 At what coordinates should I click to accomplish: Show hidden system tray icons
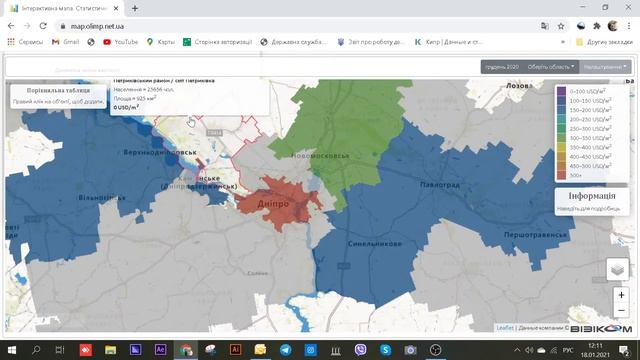pos(517,350)
